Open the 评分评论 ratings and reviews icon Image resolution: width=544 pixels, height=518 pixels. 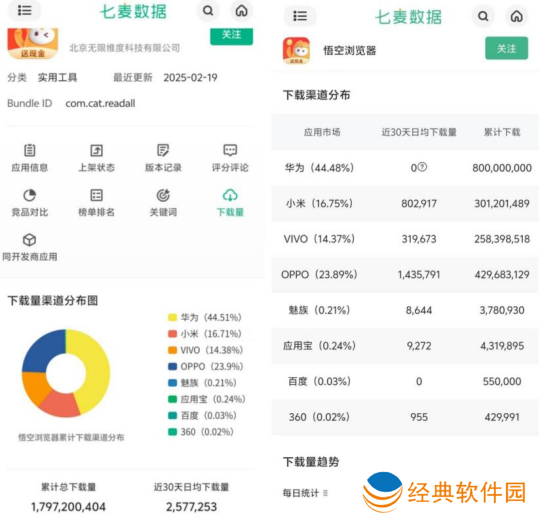click(230, 150)
